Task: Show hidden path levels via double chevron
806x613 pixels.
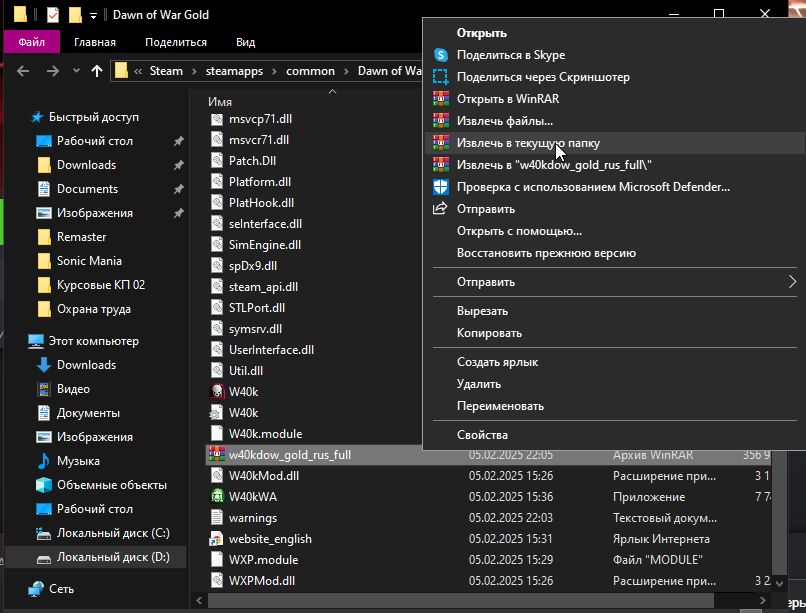Action: tap(138, 71)
